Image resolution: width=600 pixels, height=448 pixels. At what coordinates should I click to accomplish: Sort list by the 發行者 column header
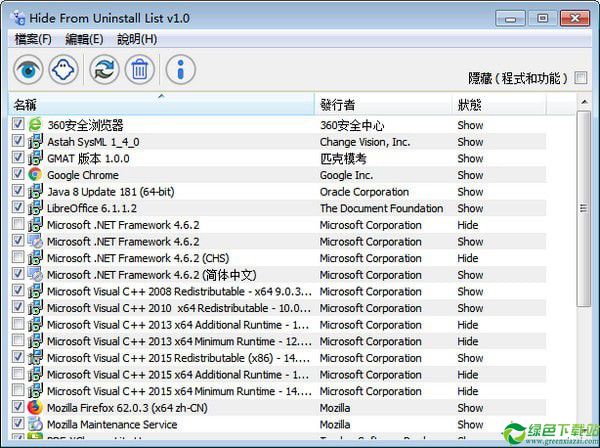pos(380,105)
